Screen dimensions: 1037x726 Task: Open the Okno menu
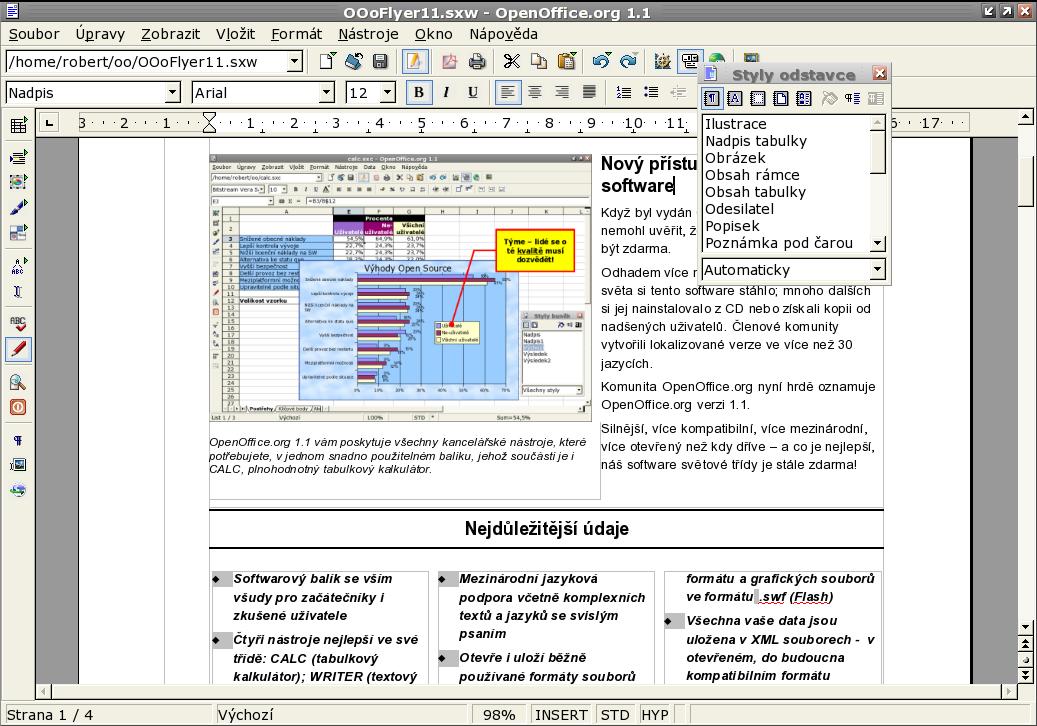pyautogui.click(x=434, y=34)
